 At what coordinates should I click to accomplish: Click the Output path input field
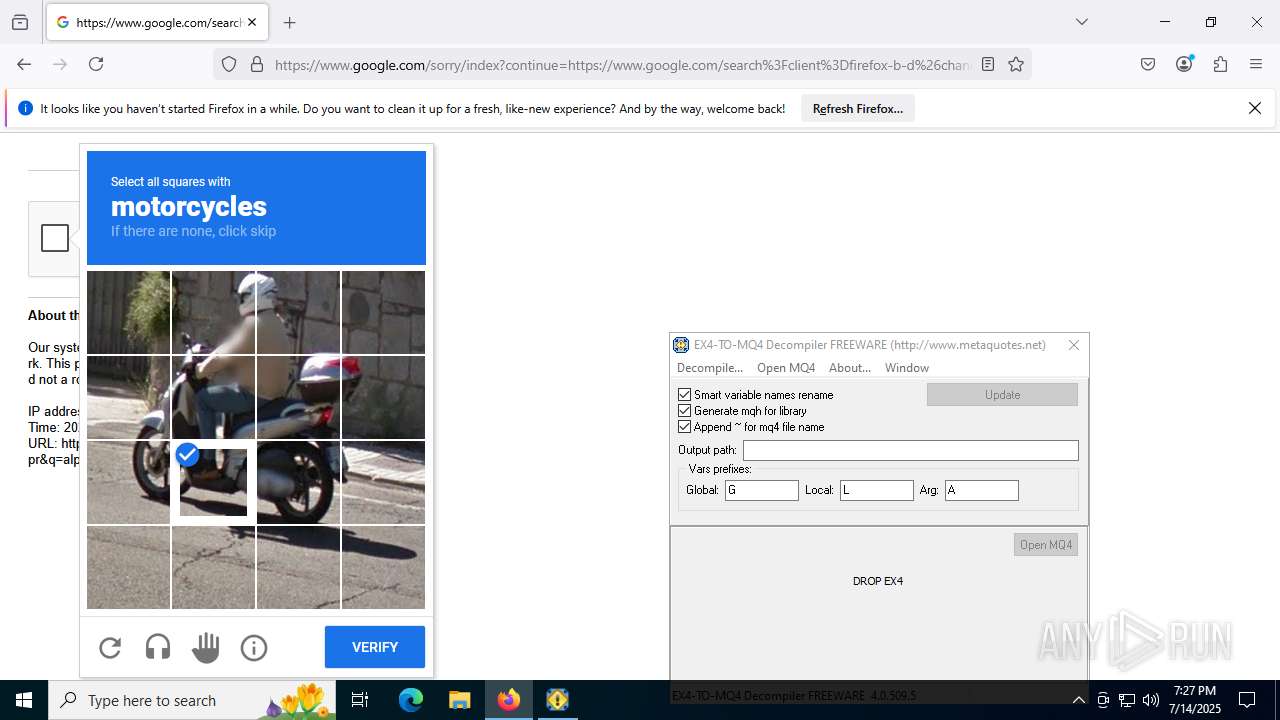911,451
